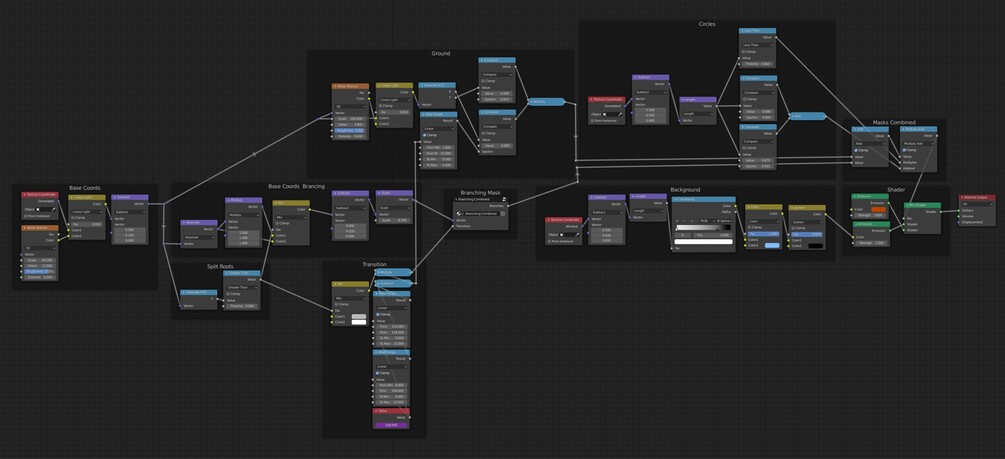The image size is (1005, 459).
Task: Open the Absolute operation dropdown
Action: coord(199,238)
